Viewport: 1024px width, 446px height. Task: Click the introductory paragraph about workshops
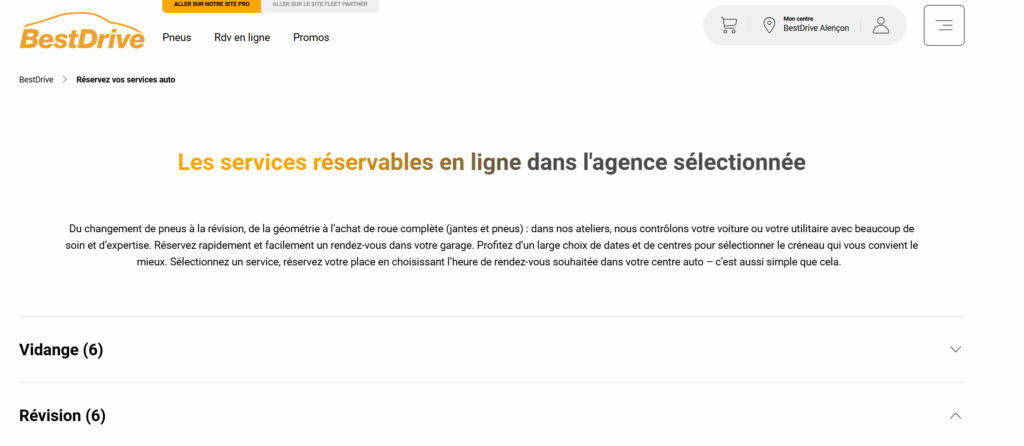(x=491, y=245)
